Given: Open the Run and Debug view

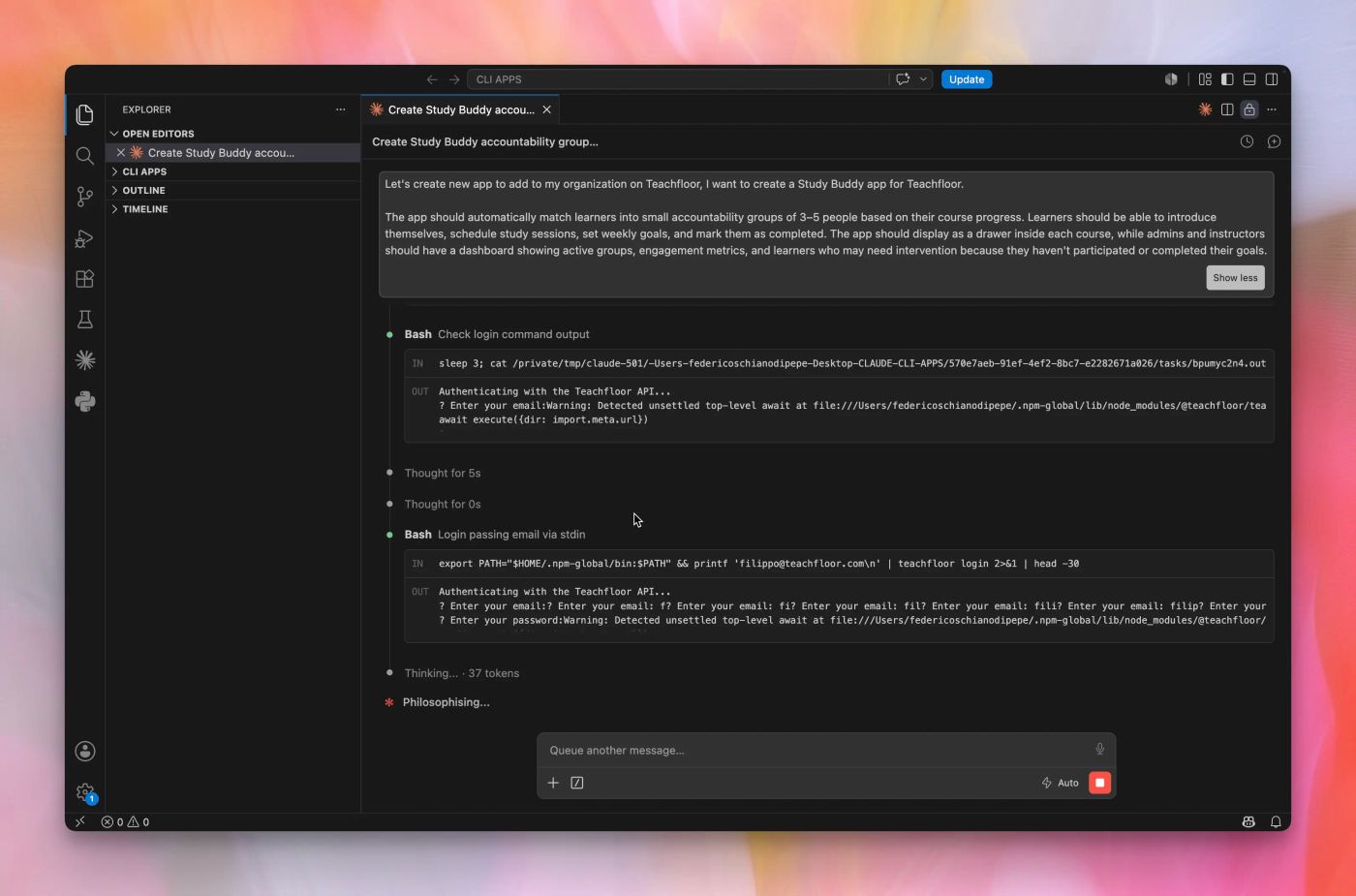Looking at the screenshot, I should (x=85, y=238).
